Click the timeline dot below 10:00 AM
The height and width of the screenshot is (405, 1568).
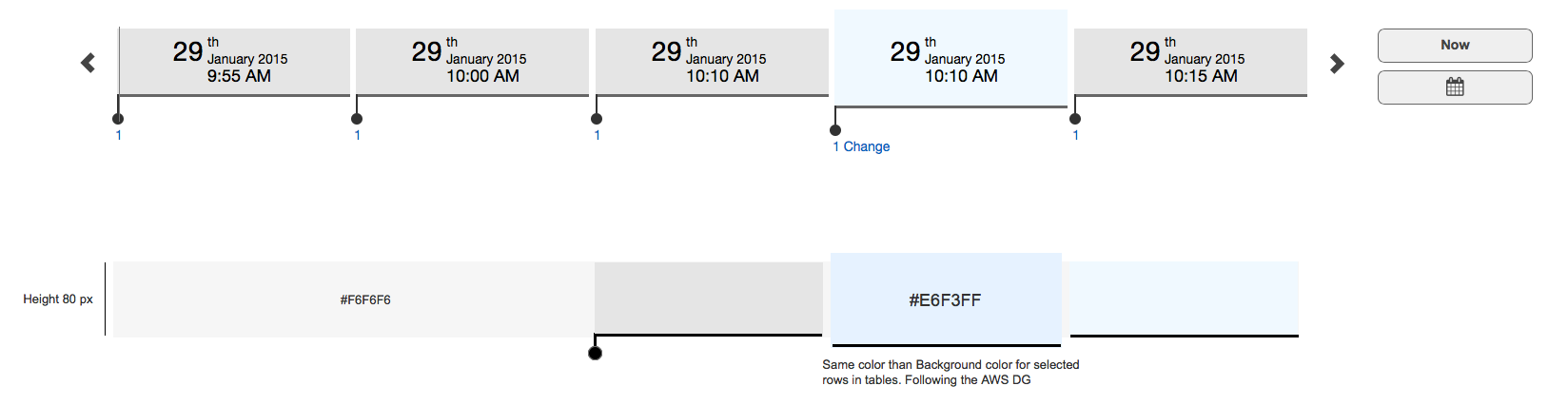357,119
